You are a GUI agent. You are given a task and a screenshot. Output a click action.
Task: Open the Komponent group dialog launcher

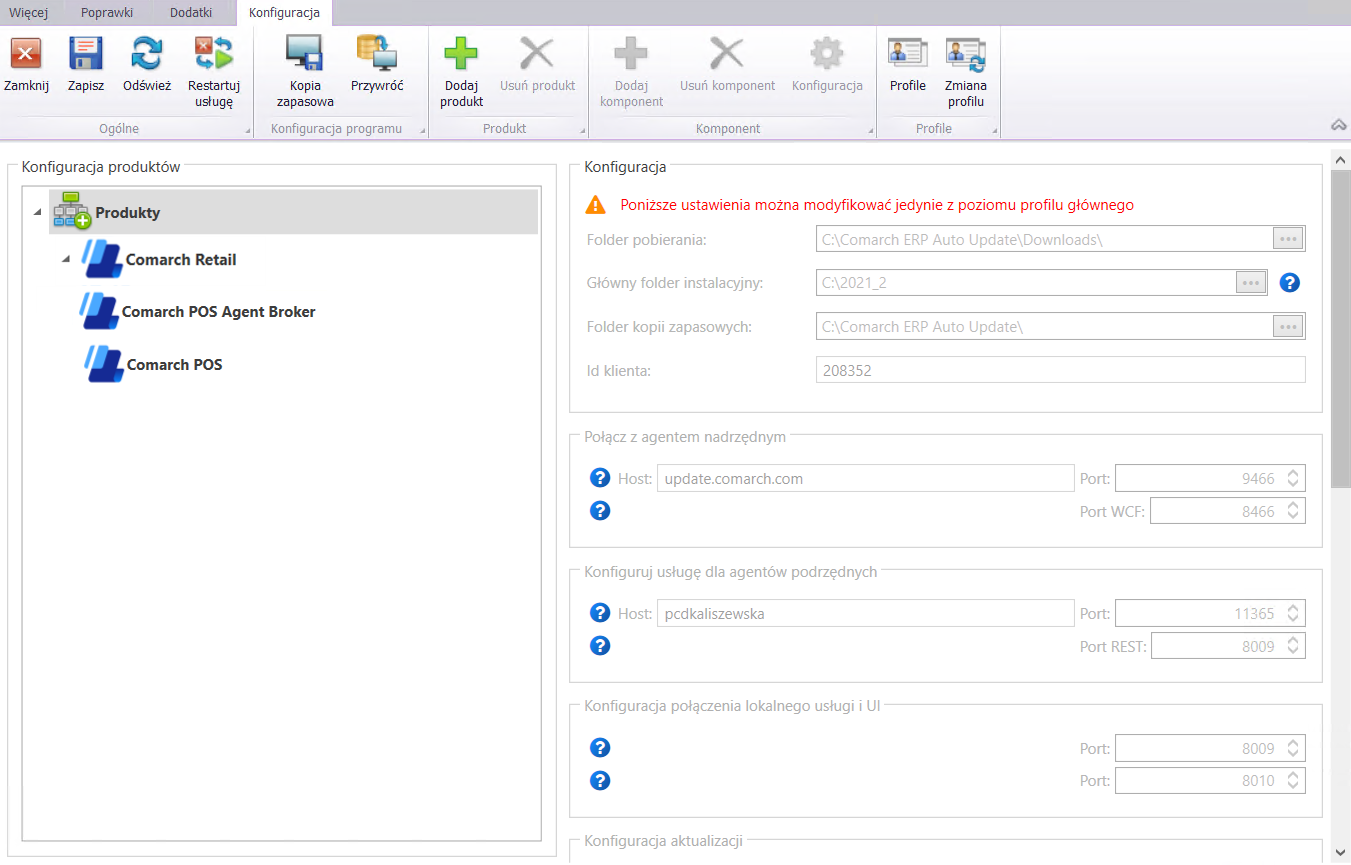tap(871, 132)
